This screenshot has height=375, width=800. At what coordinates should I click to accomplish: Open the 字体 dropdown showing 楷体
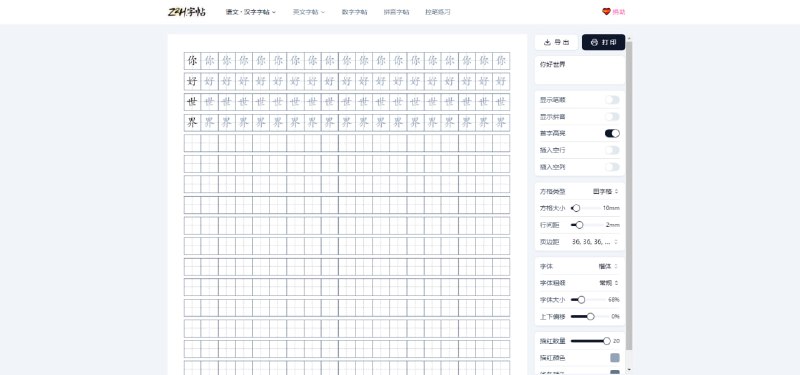point(609,266)
